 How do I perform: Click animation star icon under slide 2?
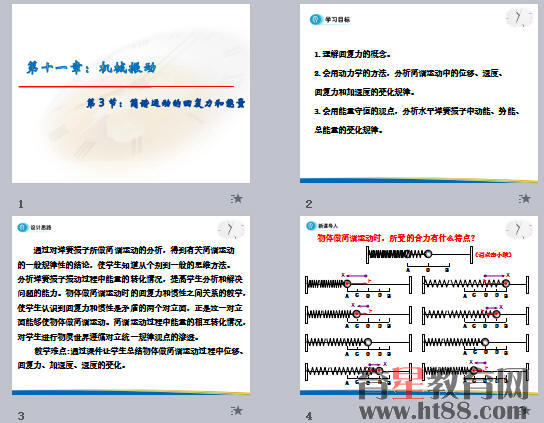(525, 199)
